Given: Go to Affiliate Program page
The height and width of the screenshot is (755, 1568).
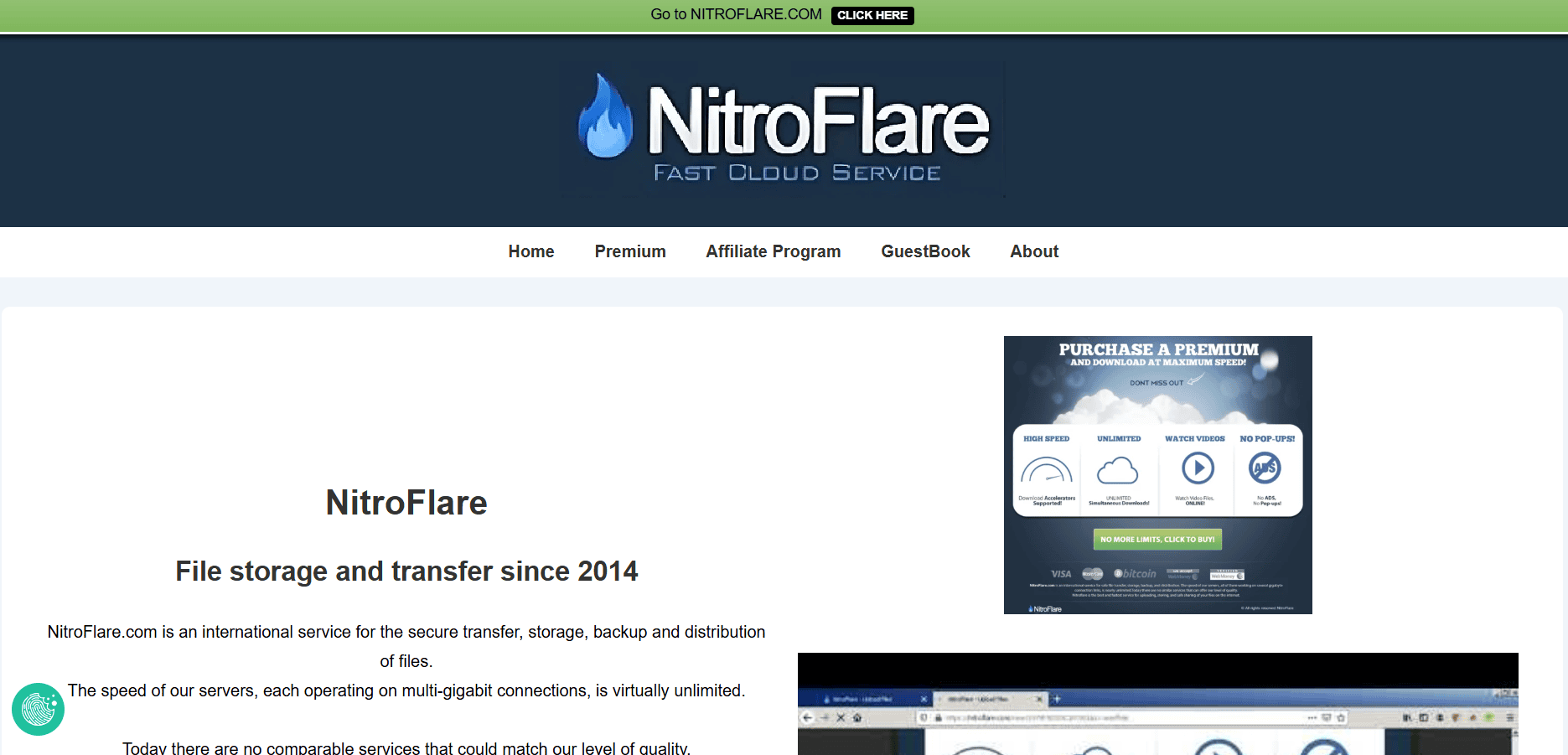Looking at the screenshot, I should pos(774,251).
